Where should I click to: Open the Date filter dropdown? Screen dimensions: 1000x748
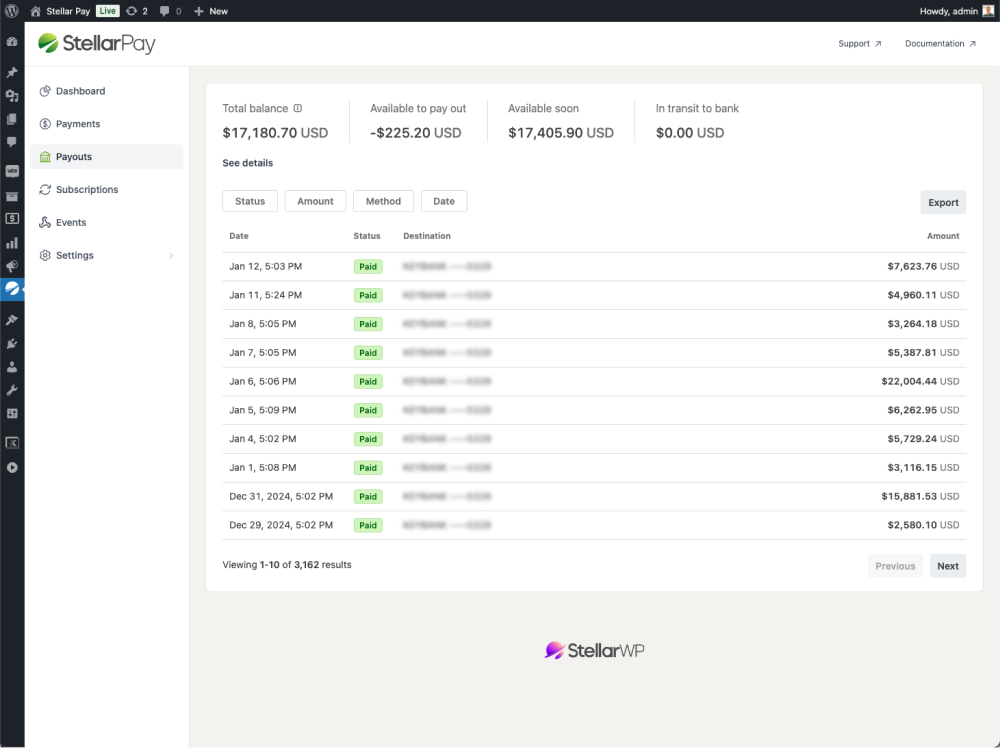pos(444,202)
